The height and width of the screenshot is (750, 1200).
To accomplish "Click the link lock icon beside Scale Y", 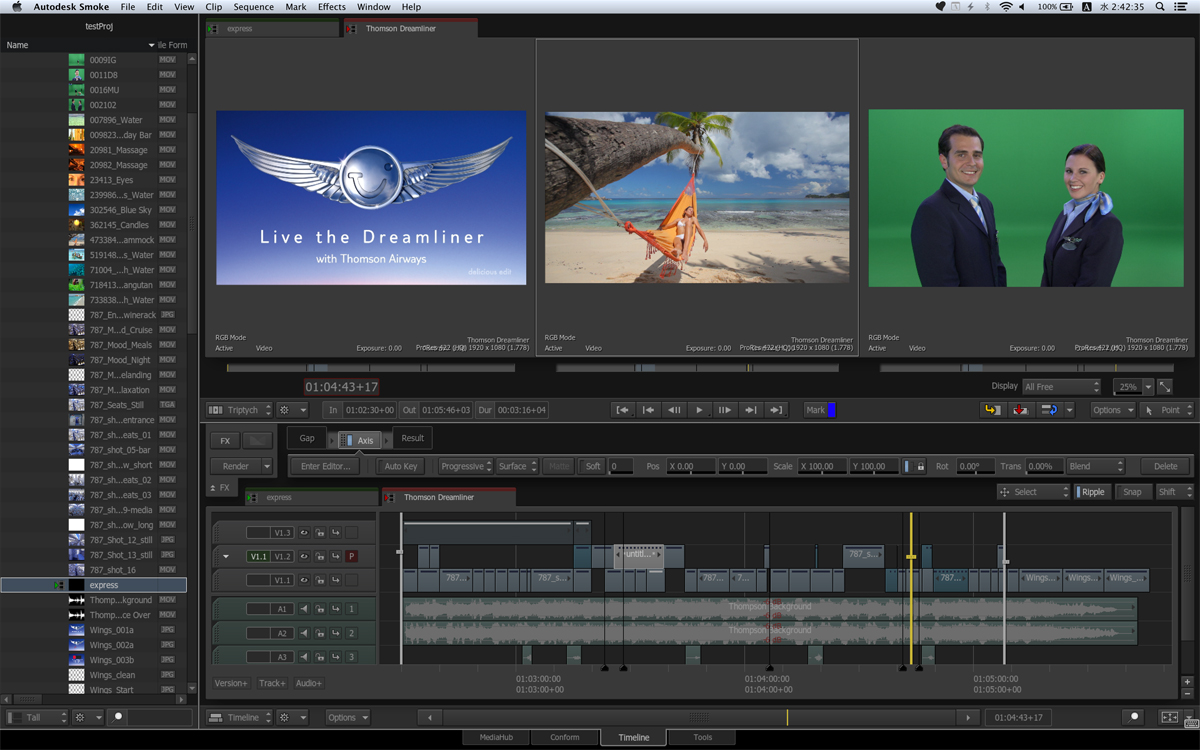I will coord(914,466).
